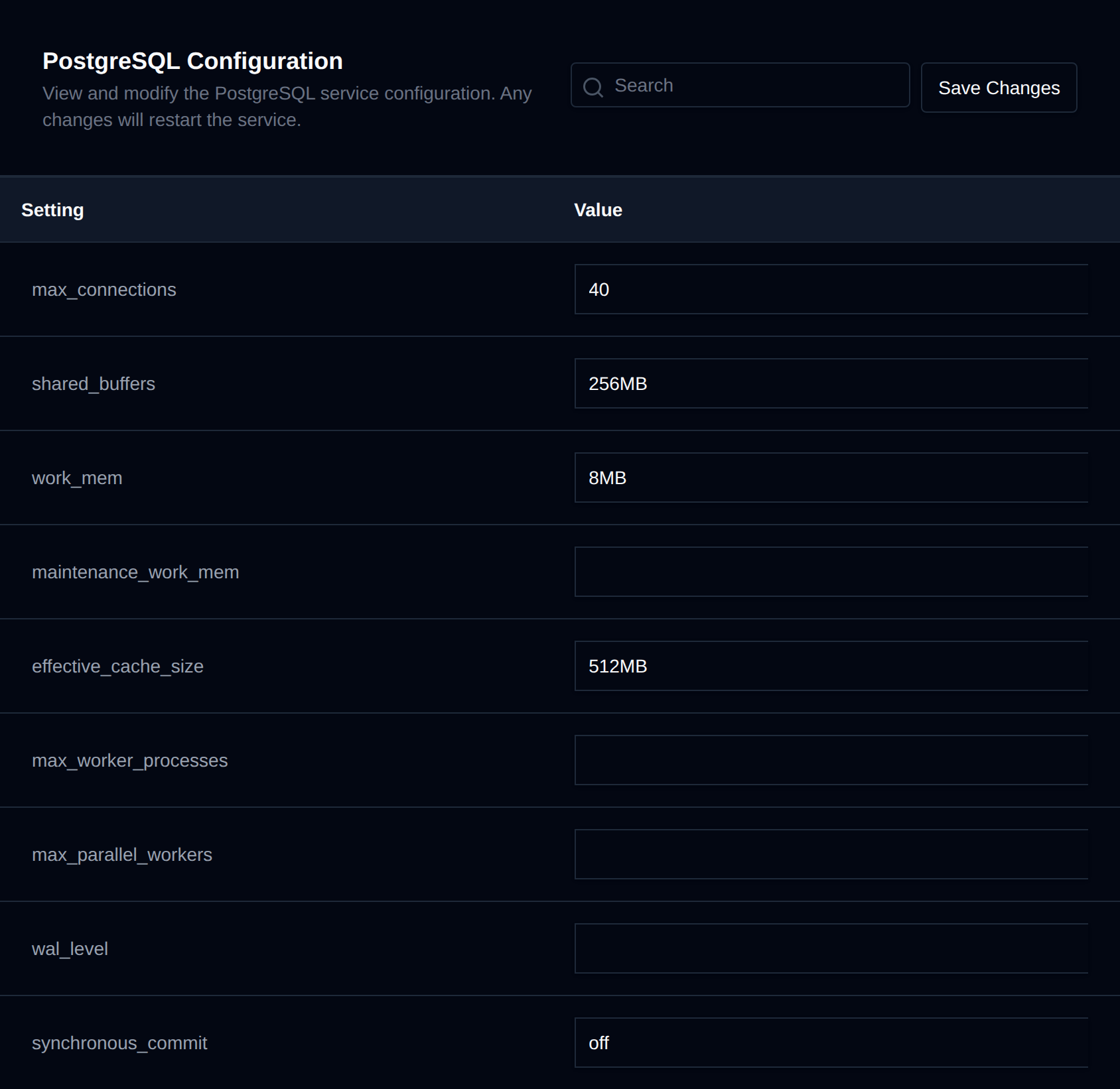Edit the max_connections value field

click(x=831, y=289)
